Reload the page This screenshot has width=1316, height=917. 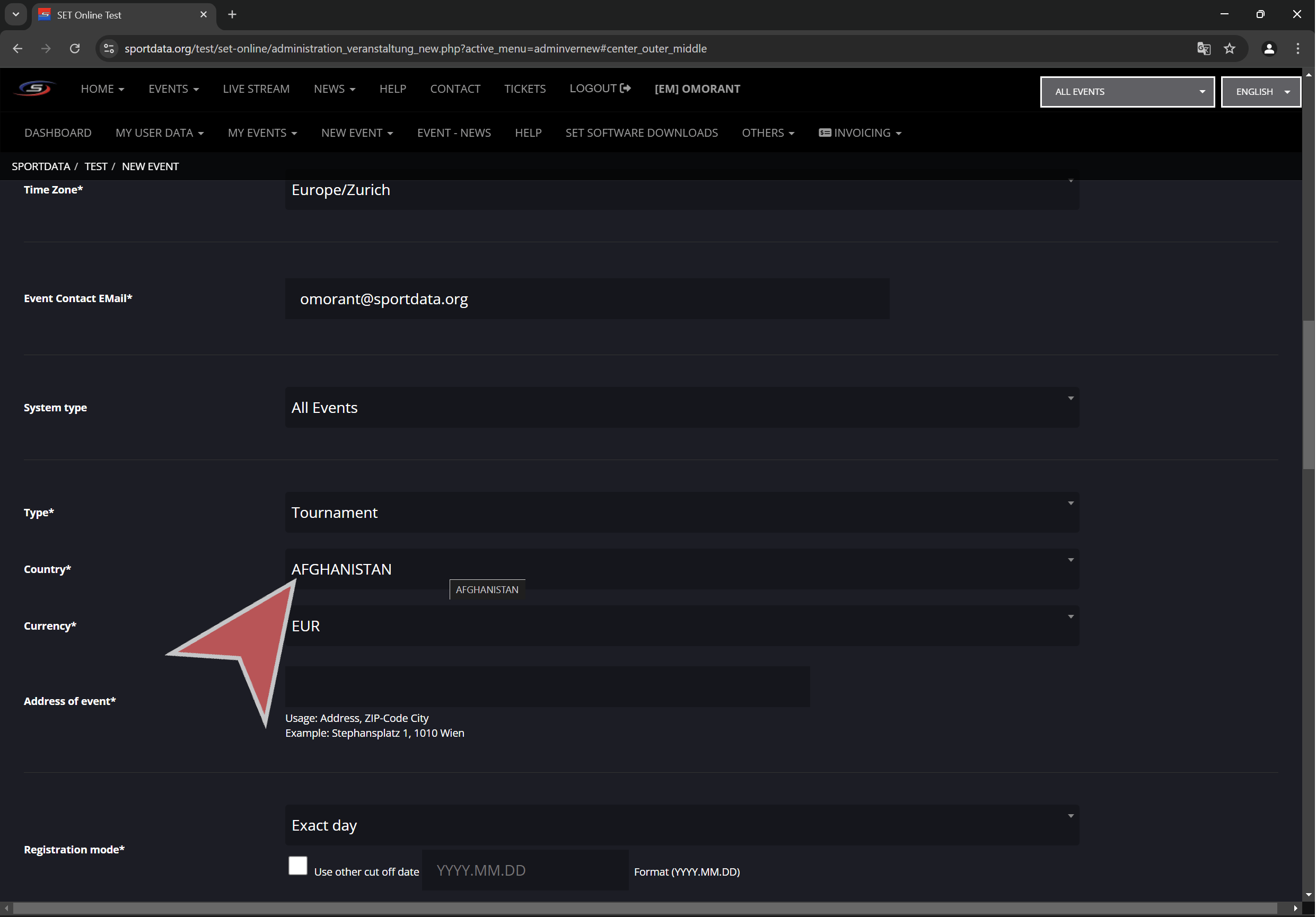tap(75, 49)
